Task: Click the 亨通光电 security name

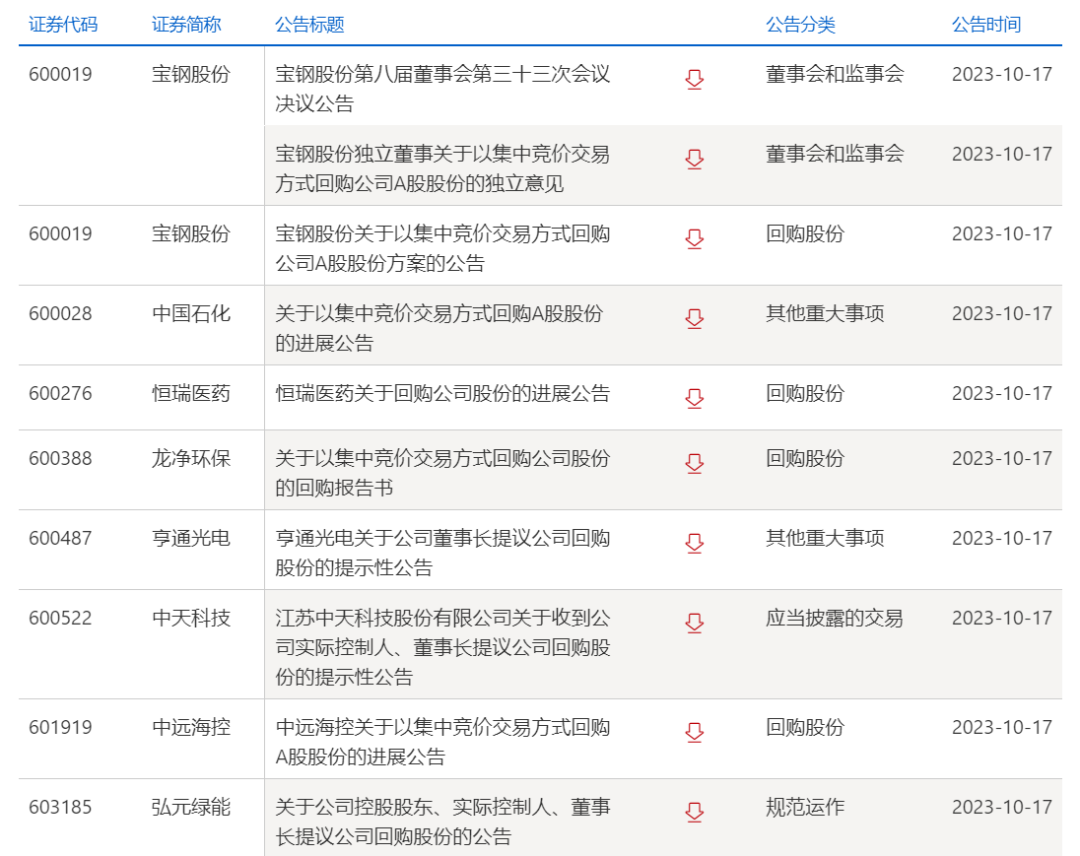Action: click(x=191, y=539)
